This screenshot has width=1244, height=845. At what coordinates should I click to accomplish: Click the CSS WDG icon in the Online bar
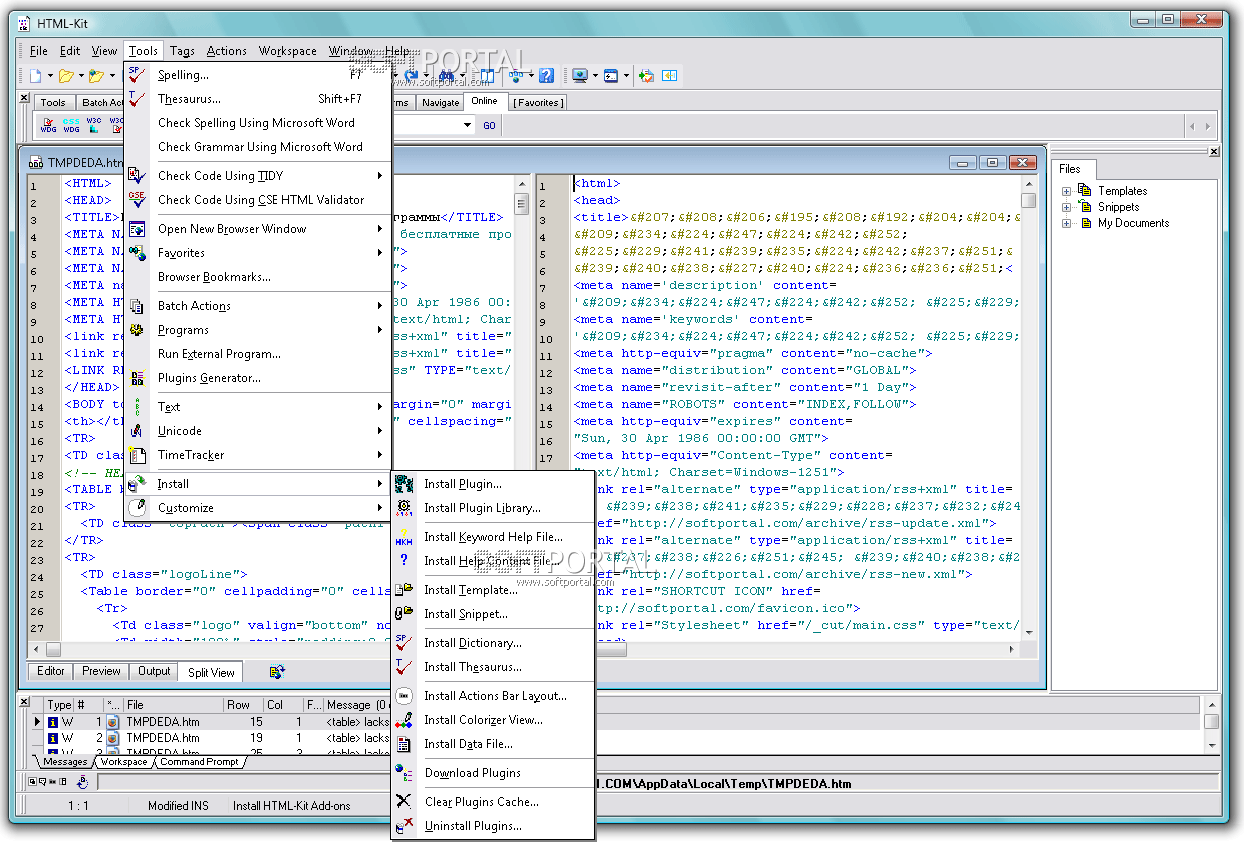point(71,125)
